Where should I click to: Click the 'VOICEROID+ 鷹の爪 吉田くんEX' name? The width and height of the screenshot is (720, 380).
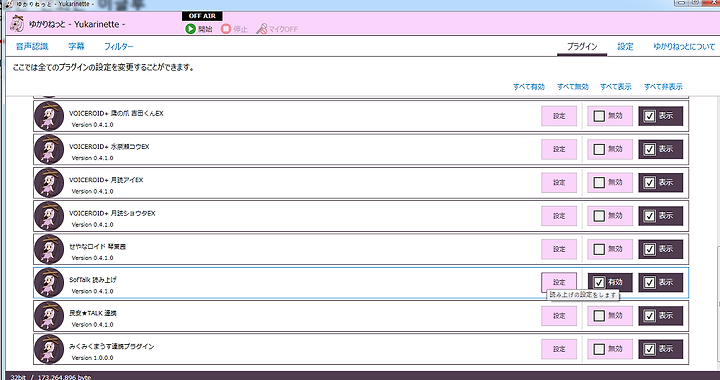(116, 113)
